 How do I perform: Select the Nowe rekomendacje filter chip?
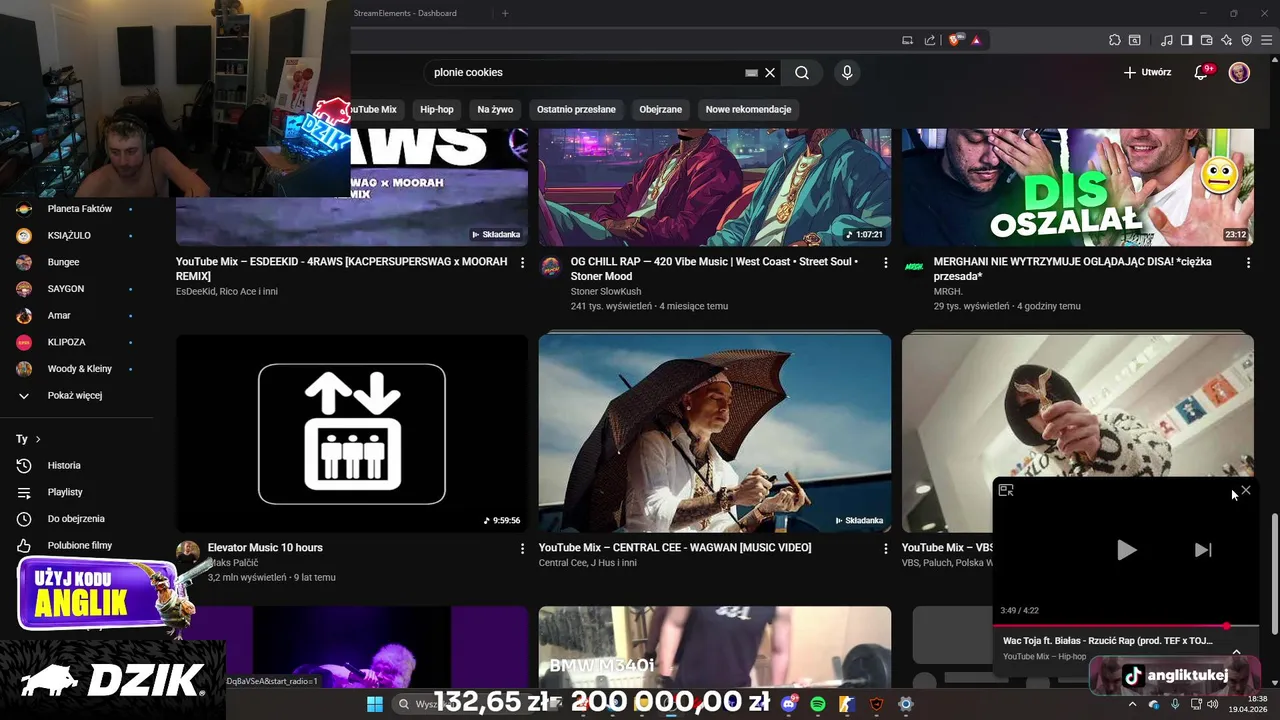click(x=748, y=109)
